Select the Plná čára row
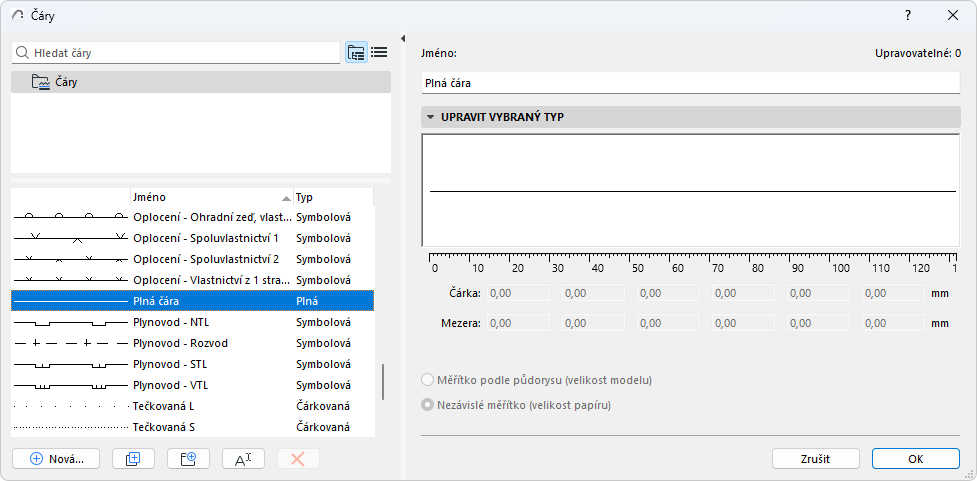Image resolution: width=977 pixels, height=481 pixels. coord(193,301)
